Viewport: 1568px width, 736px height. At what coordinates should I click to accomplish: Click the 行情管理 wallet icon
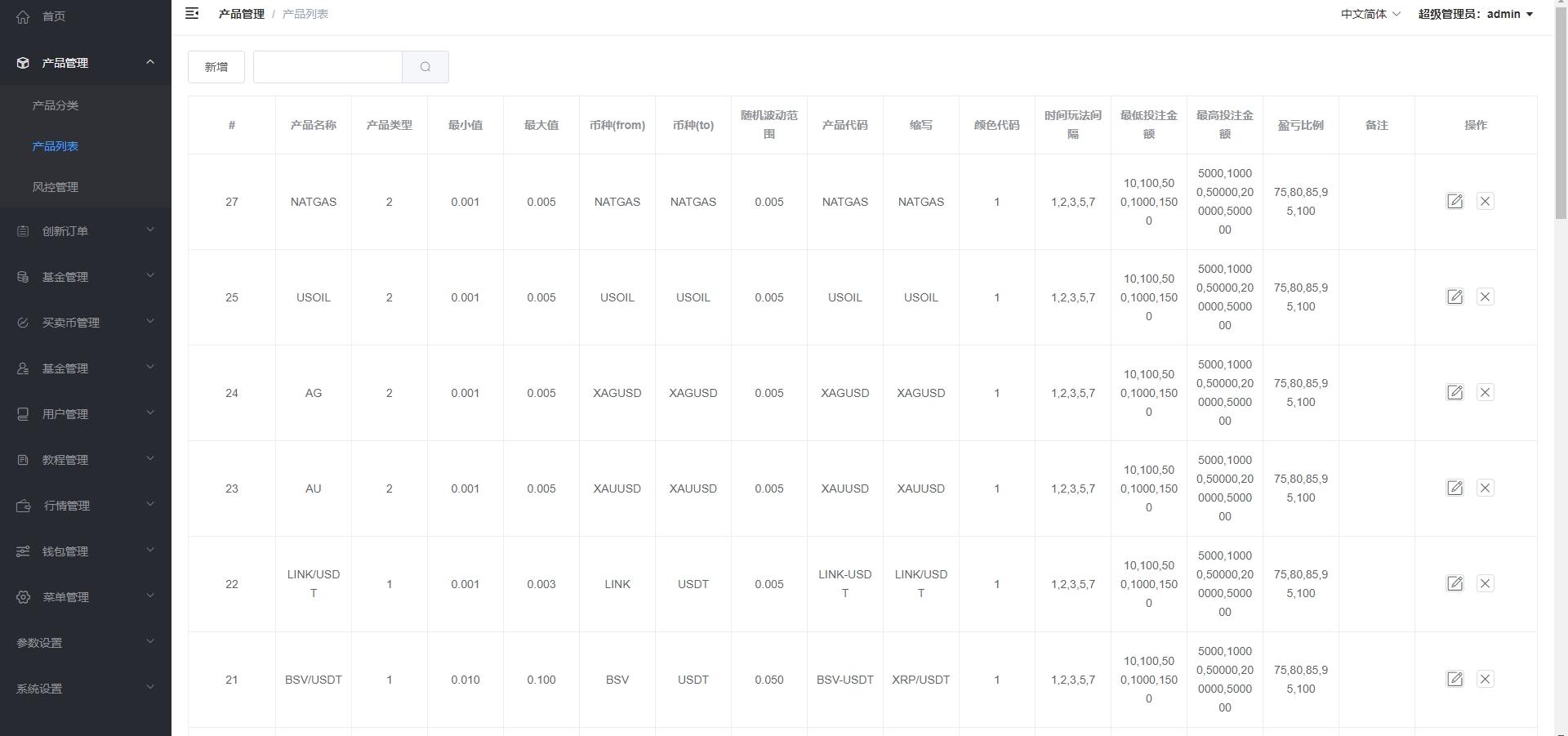pos(24,506)
